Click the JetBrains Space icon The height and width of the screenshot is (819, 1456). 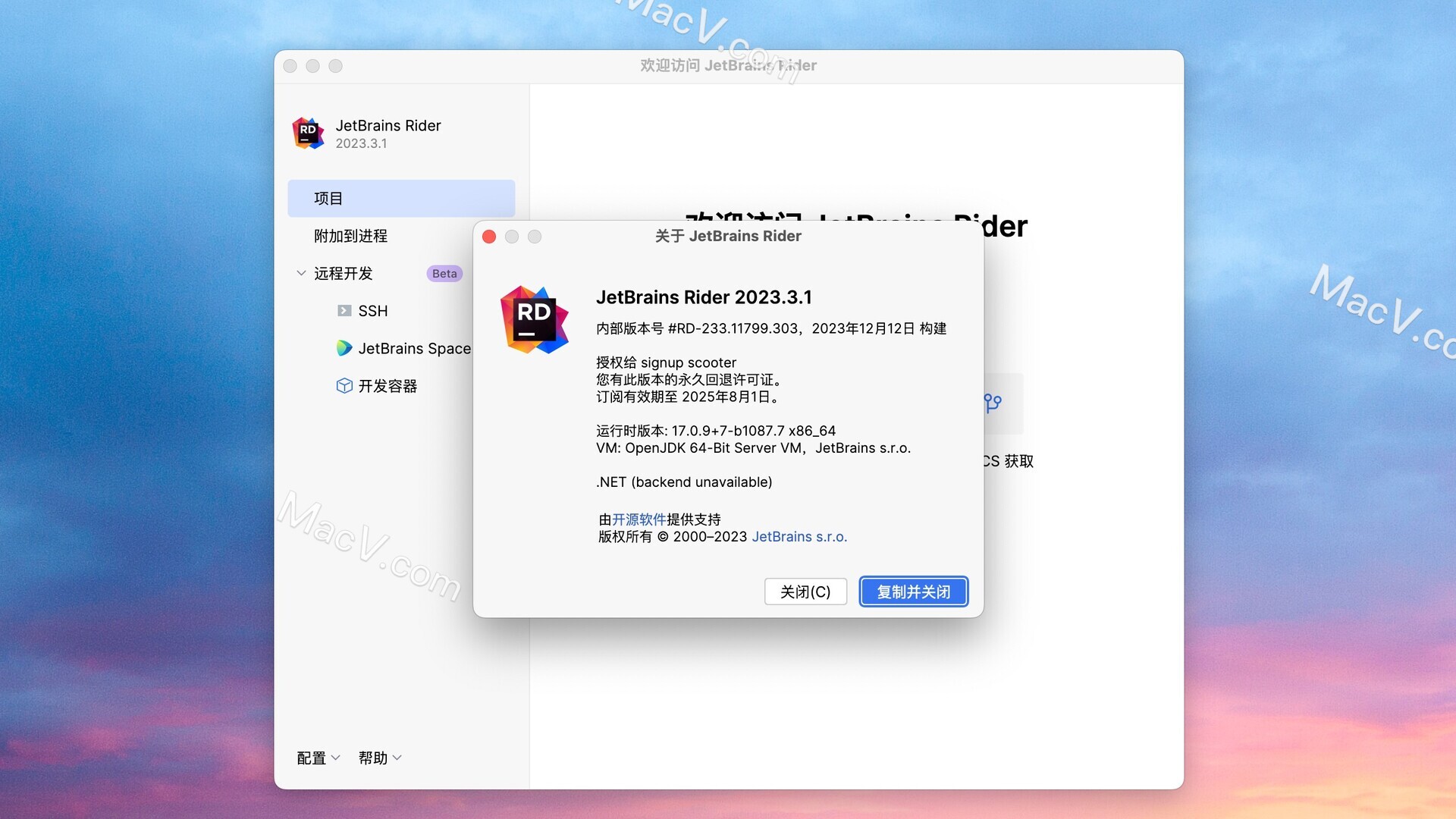point(344,348)
